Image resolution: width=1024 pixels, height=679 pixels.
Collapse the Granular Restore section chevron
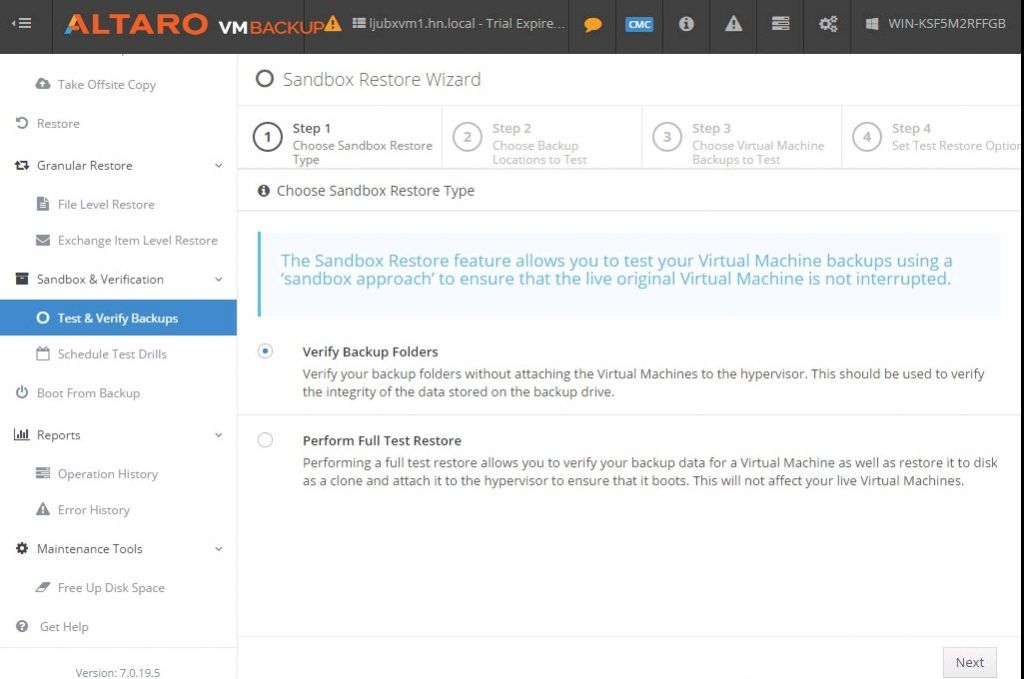[219, 165]
